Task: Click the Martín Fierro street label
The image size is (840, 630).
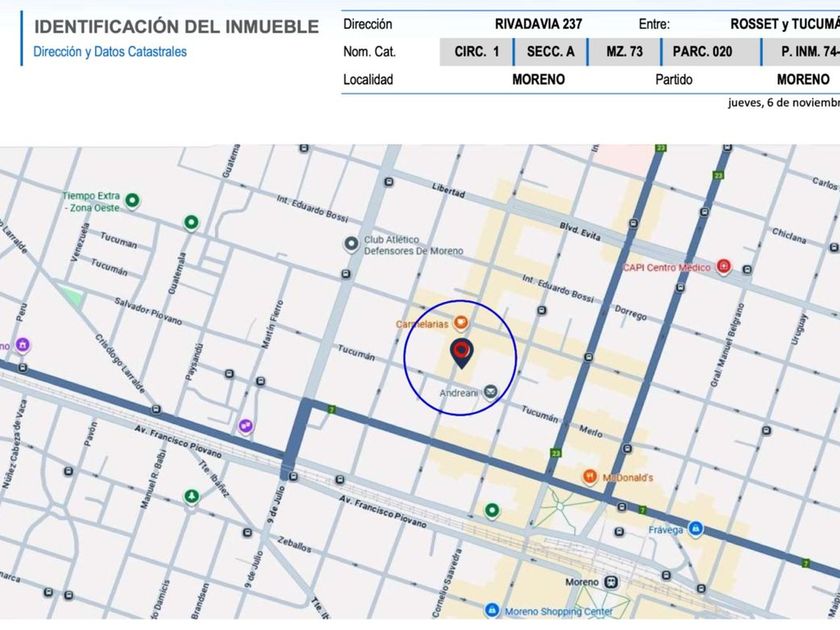Action: point(272,324)
